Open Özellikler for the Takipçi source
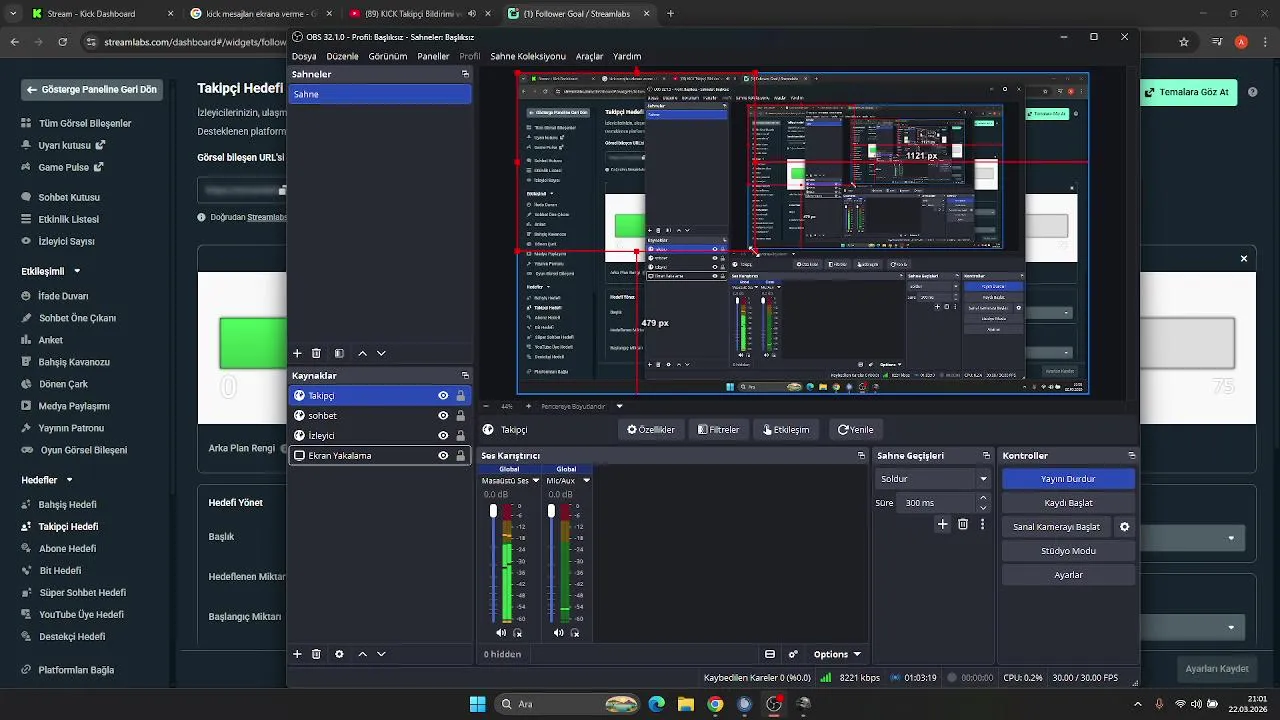Viewport: 1280px width, 720px height. tap(650, 430)
